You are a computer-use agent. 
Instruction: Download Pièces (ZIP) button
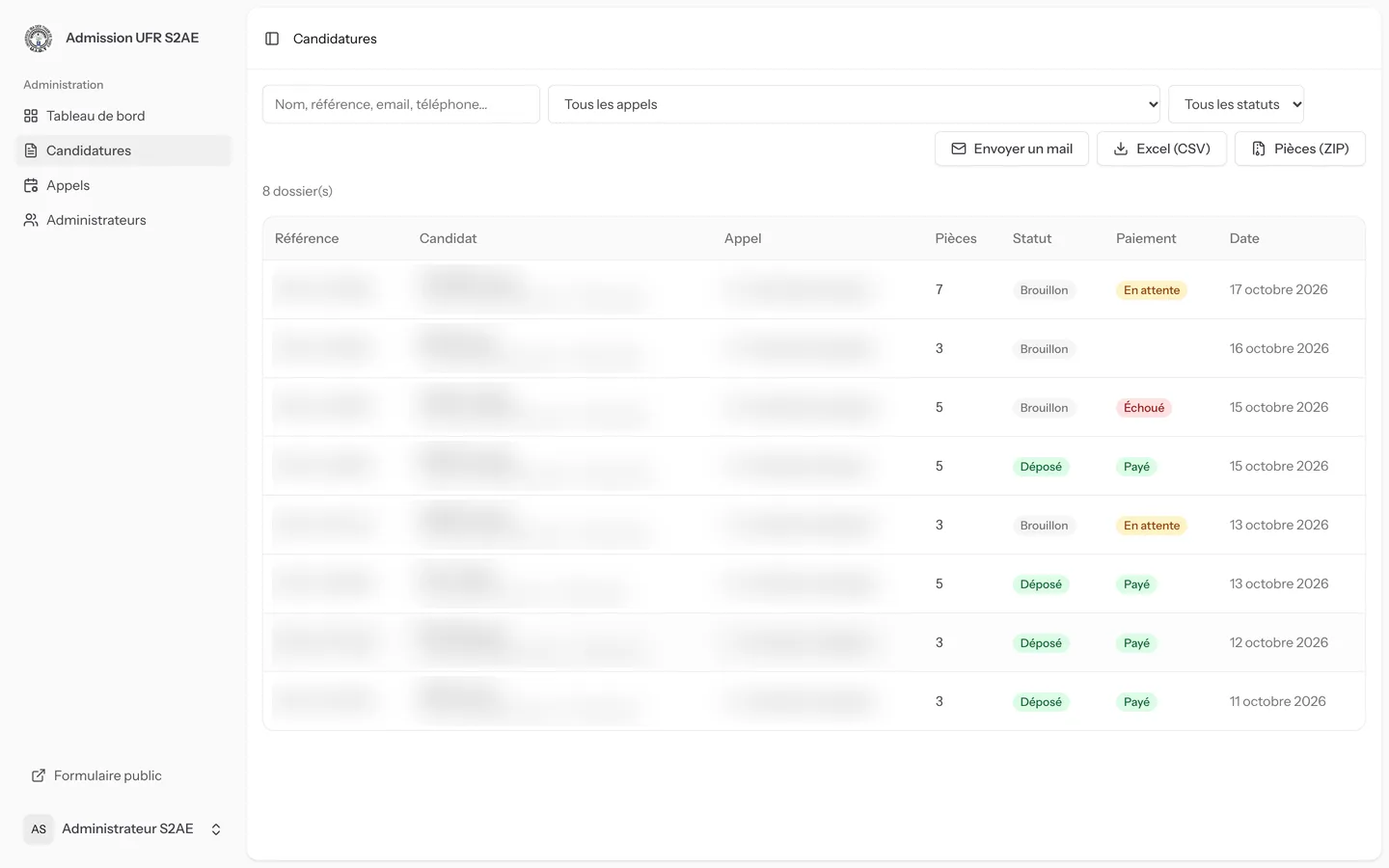(x=1300, y=149)
